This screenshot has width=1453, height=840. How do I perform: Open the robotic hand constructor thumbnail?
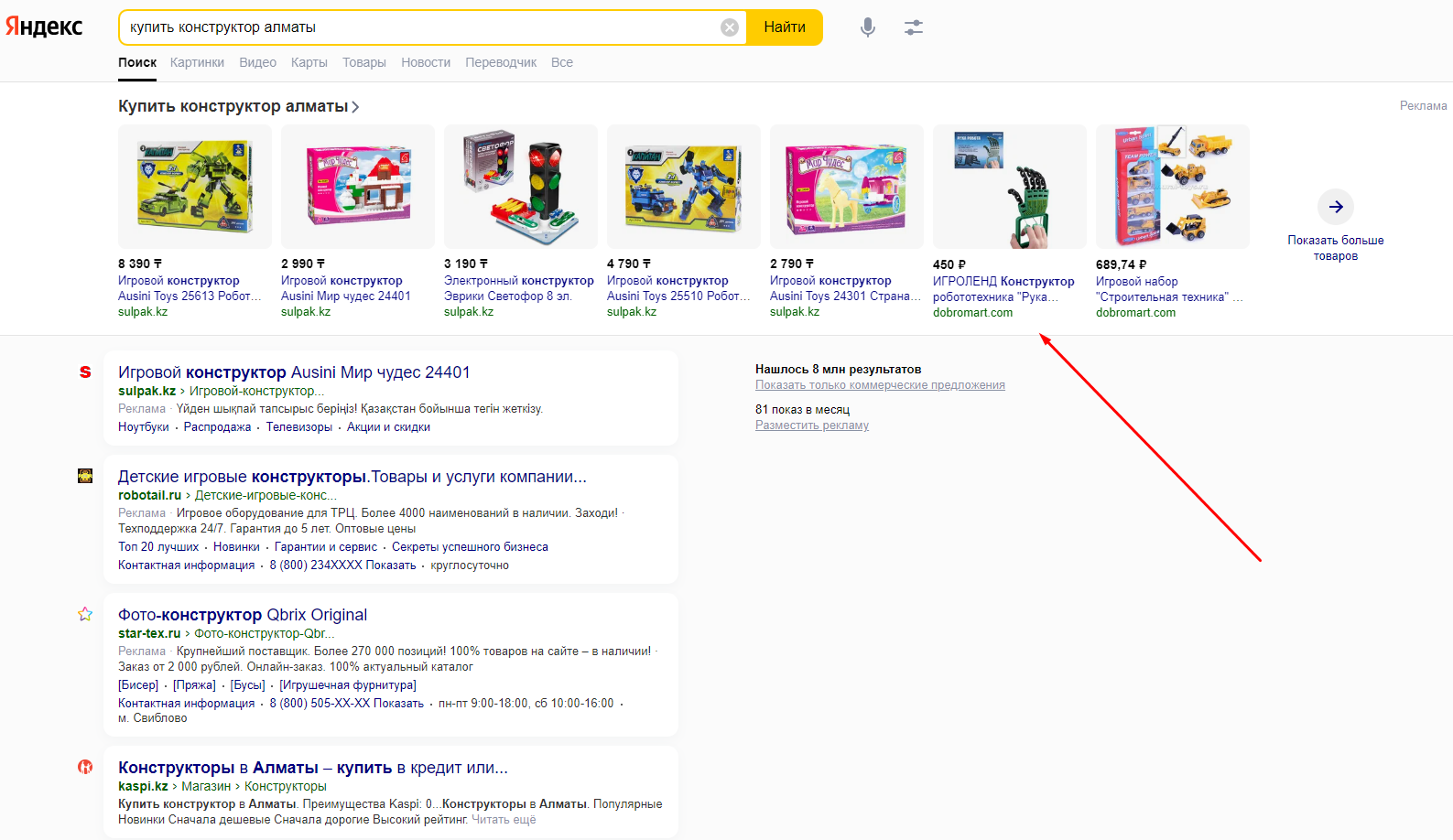(x=1010, y=187)
